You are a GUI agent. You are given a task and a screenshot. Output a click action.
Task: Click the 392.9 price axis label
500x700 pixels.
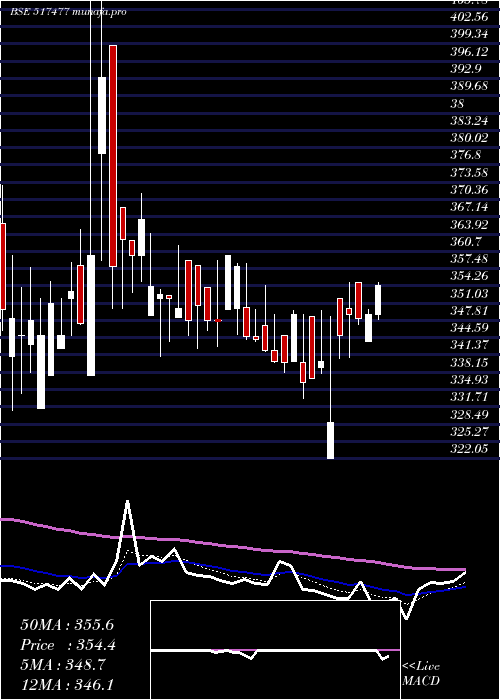(x=466, y=69)
